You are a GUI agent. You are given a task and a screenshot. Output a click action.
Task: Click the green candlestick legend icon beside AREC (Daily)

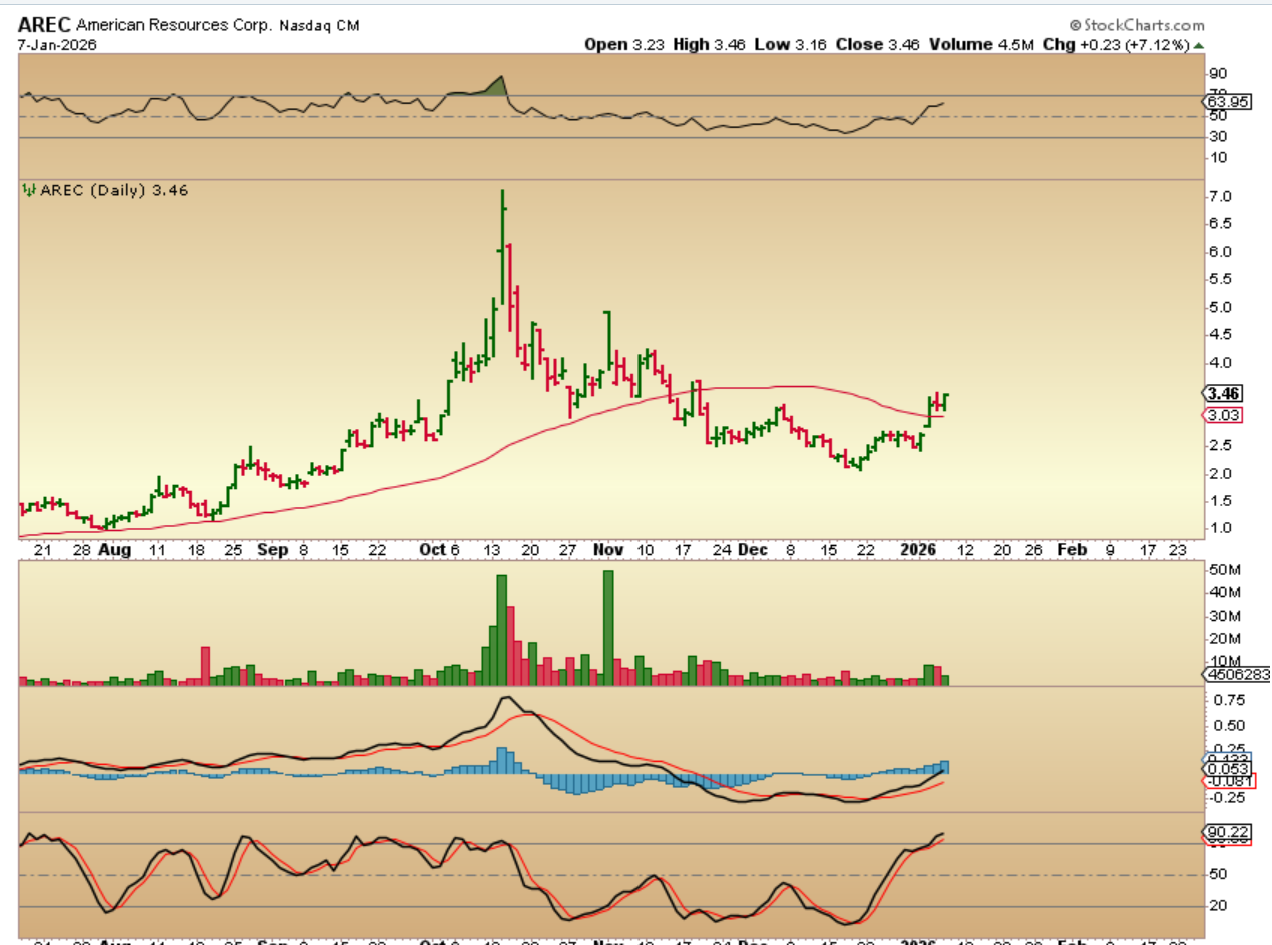point(30,190)
